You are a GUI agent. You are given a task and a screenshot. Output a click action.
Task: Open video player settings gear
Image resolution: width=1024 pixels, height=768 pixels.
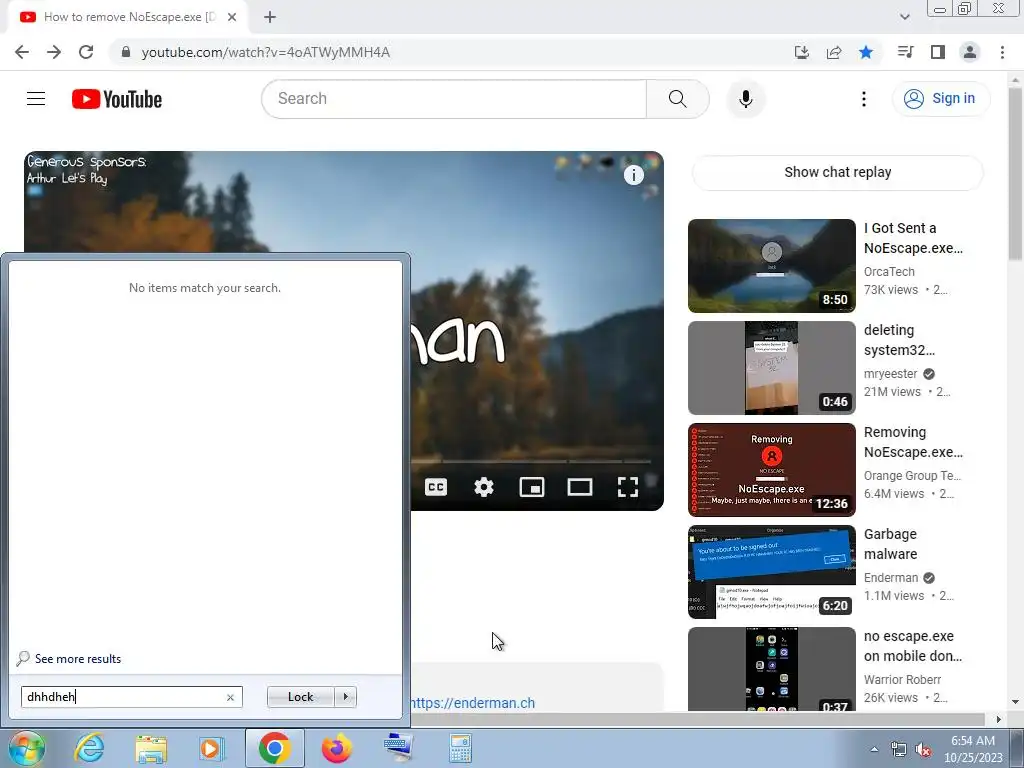click(484, 487)
